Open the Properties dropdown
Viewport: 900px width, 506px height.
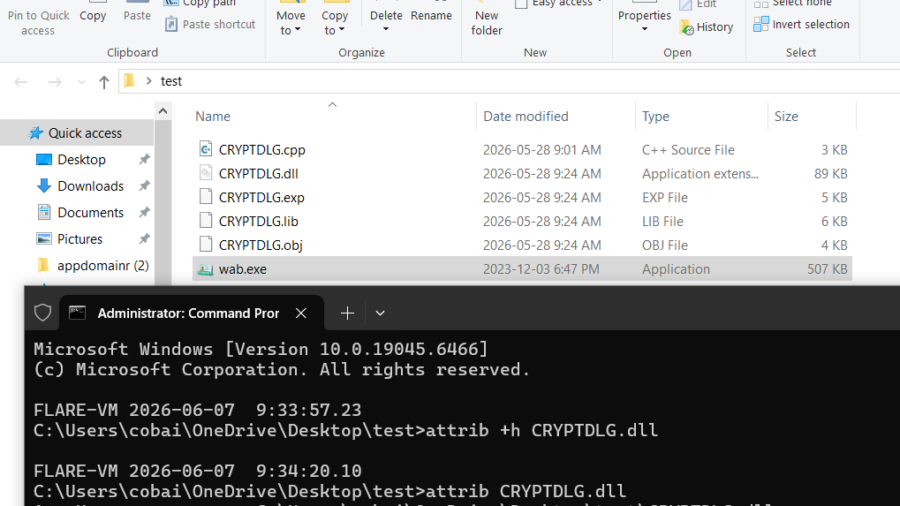click(x=644, y=29)
